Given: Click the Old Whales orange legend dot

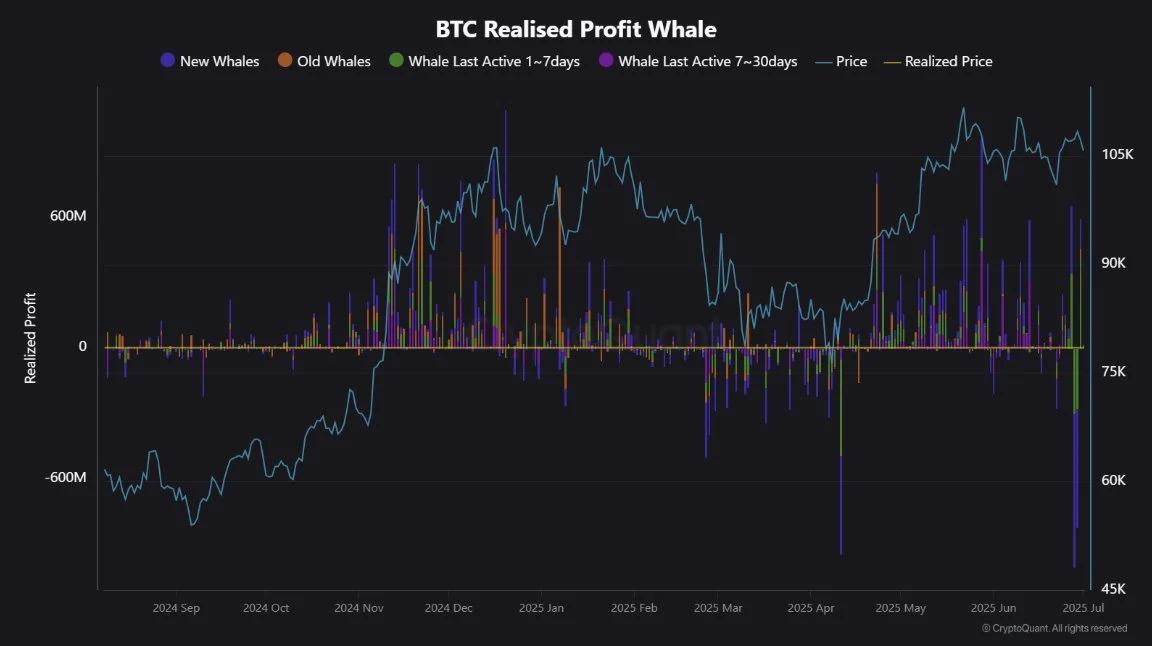Looking at the screenshot, I should [x=285, y=61].
